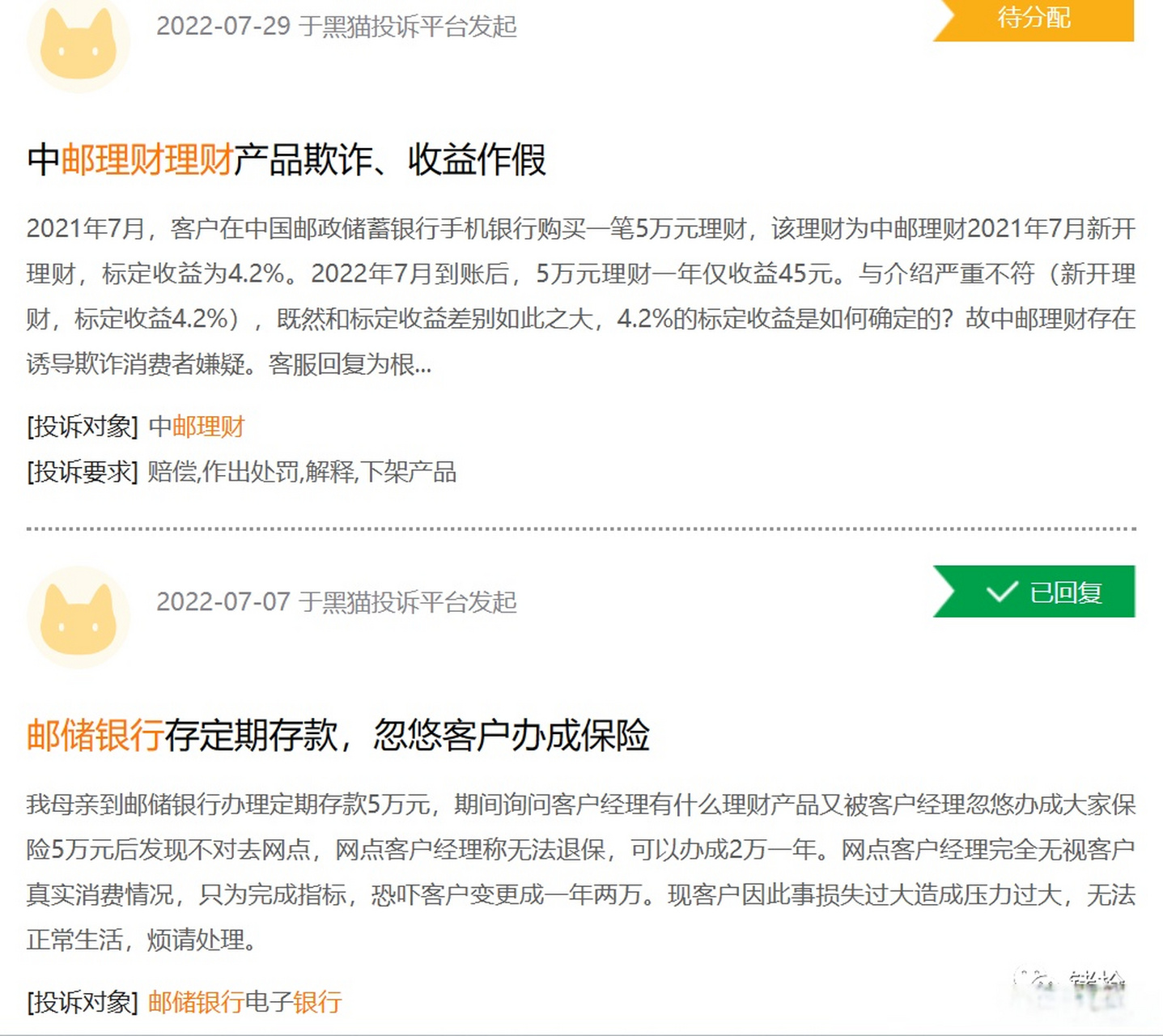The width and height of the screenshot is (1163, 1036).
Task: Click the cat avatar beside 2022-07-29 complaint
Action: pos(79,45)
